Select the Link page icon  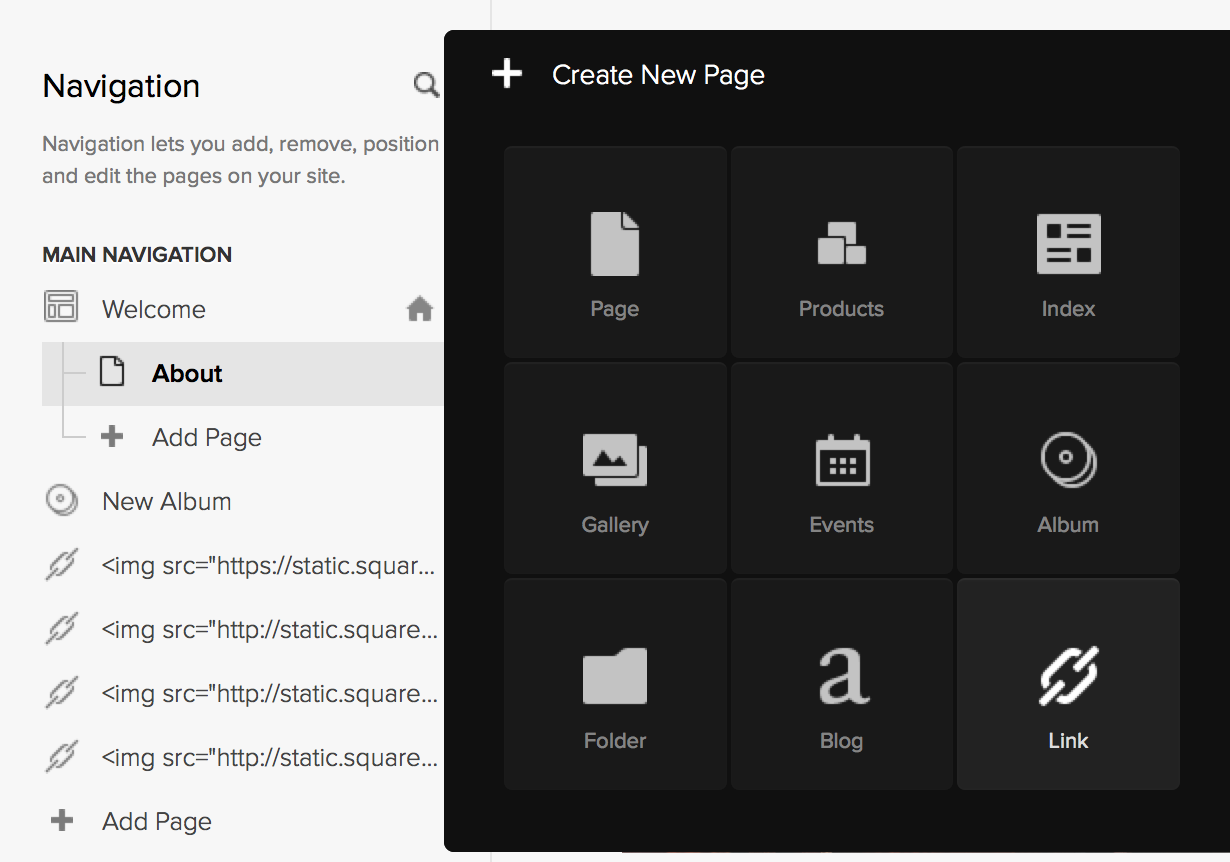pos(1068,684)
